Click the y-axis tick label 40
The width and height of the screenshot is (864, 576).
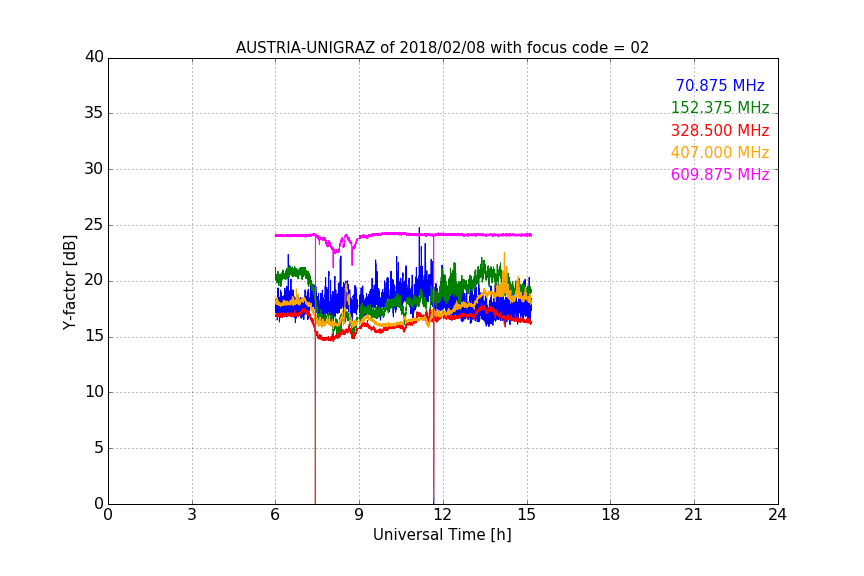pos(94,57)
